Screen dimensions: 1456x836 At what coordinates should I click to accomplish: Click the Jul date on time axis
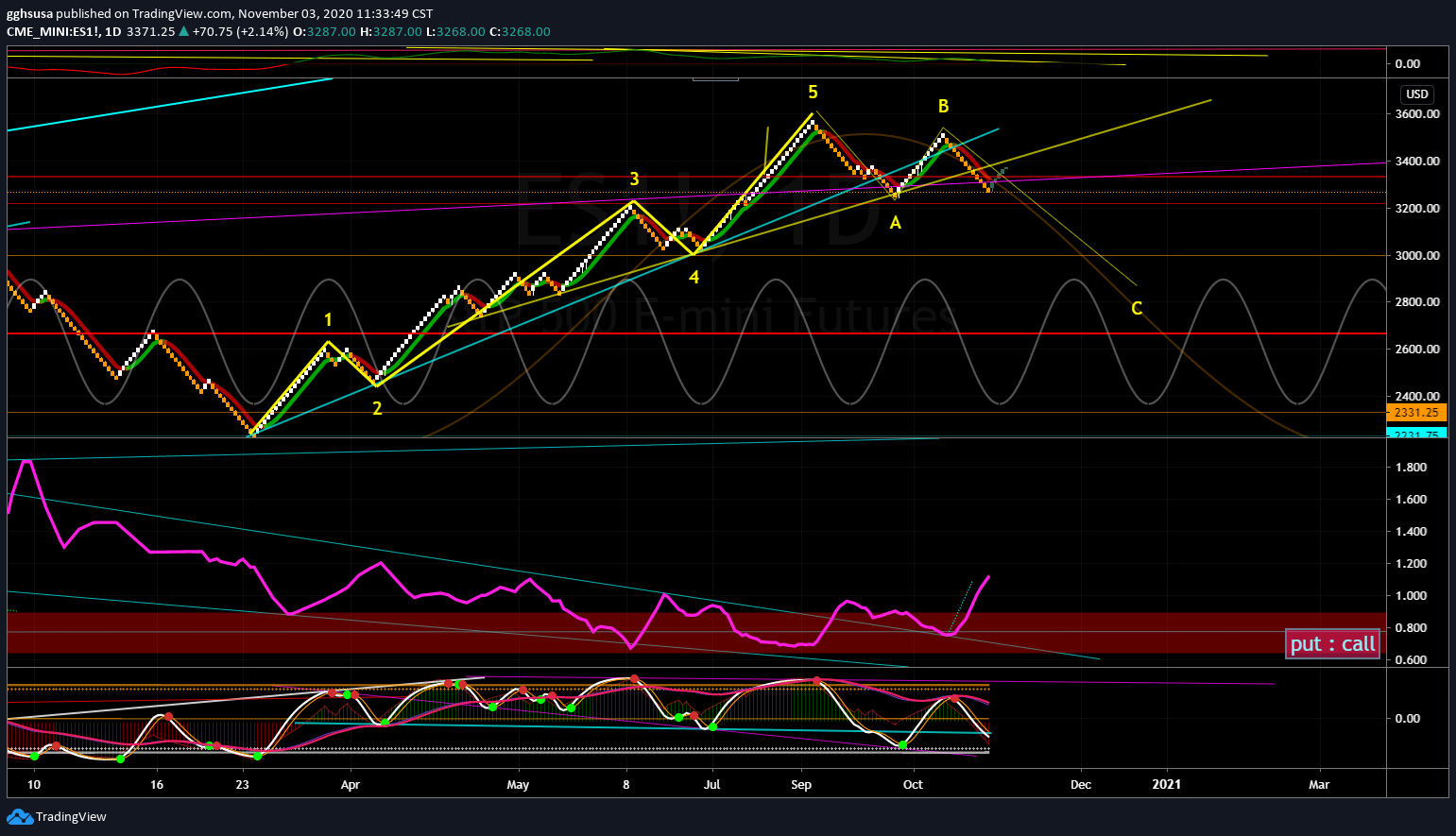click(x=711, y=785)
